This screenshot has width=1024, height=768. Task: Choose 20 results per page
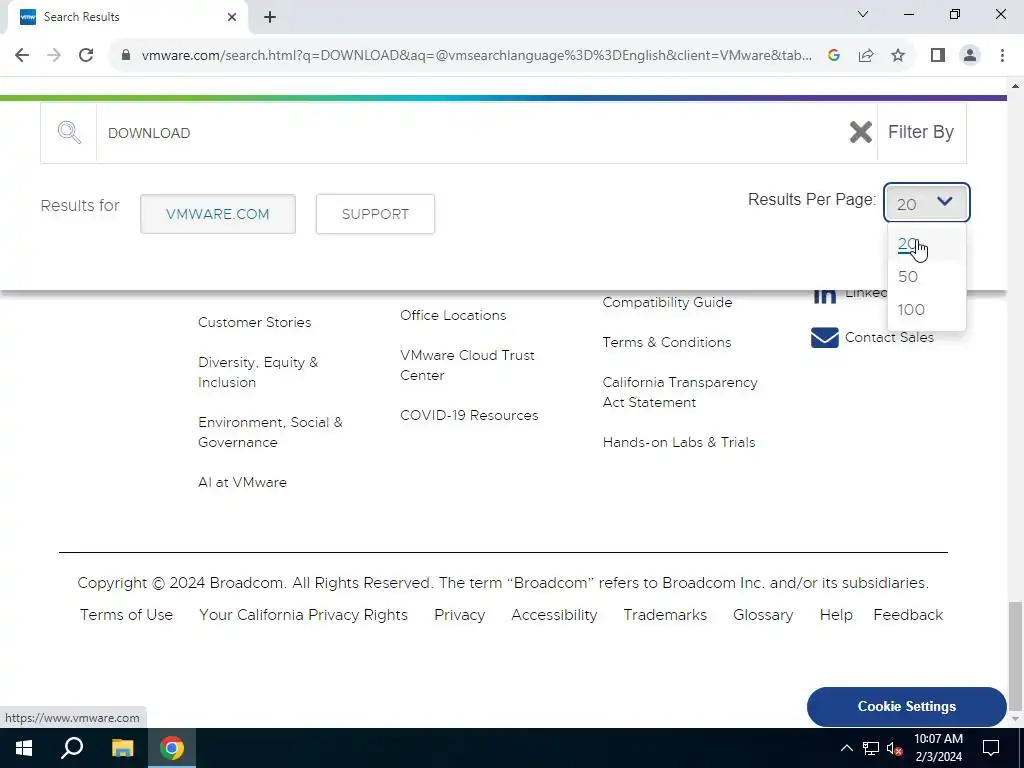coord(906,244)
